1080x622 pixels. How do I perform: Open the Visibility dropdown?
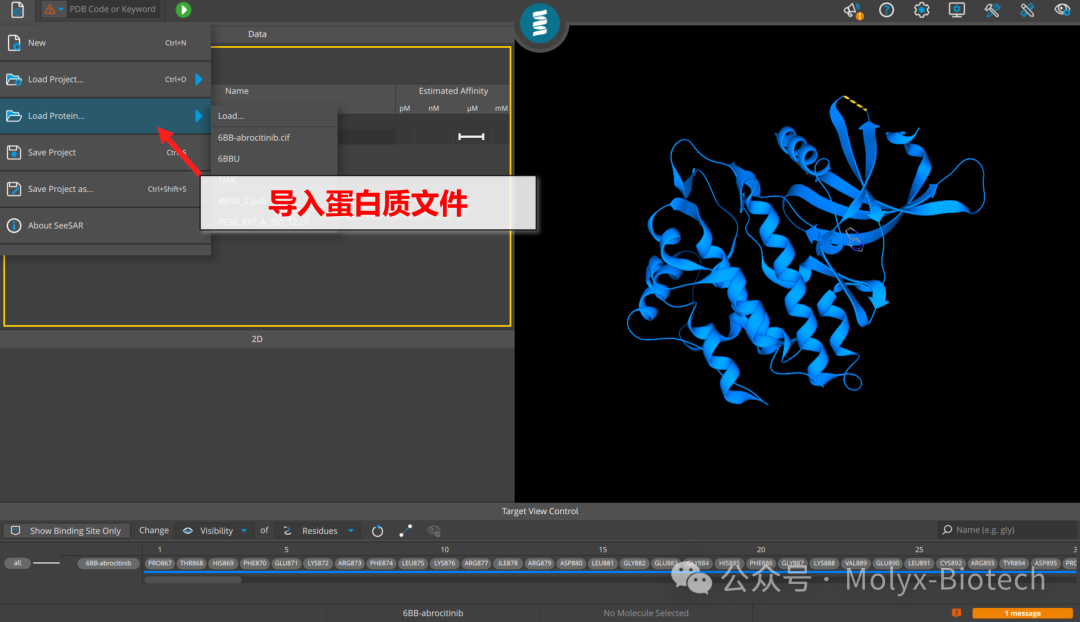pos(215,531)
